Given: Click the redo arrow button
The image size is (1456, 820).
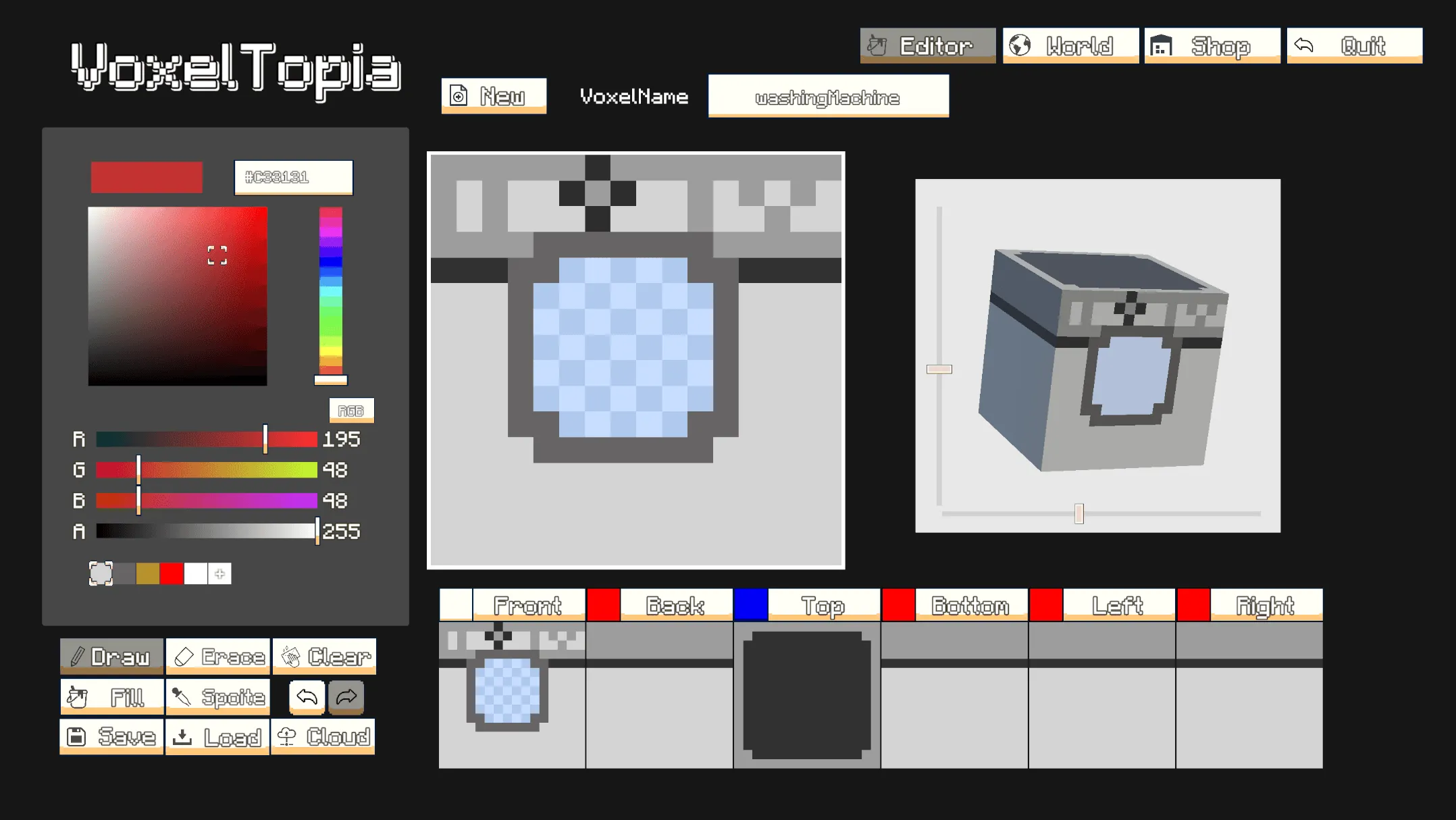Looking at the screenshot, I should pyautogui.click(x=346, y=696).
